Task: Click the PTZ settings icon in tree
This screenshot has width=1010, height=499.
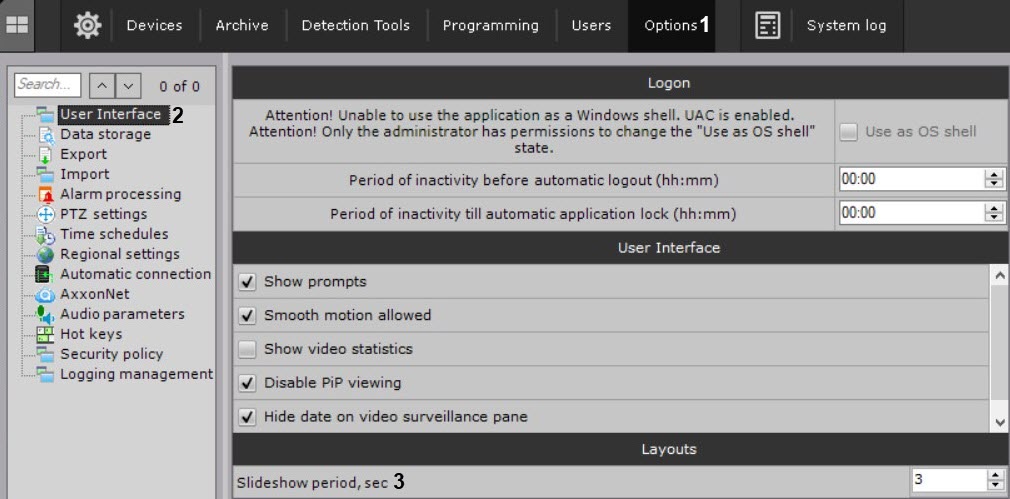Action: point(45,214)
